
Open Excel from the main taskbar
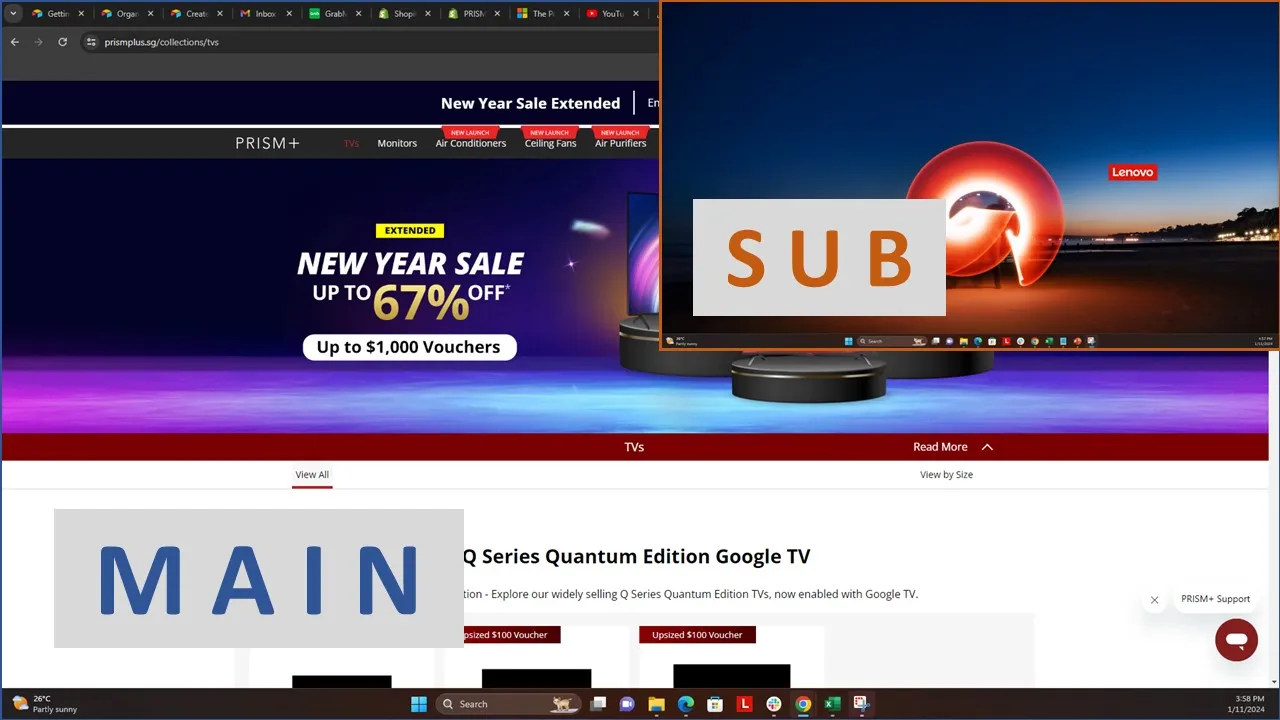coord(832,704)
